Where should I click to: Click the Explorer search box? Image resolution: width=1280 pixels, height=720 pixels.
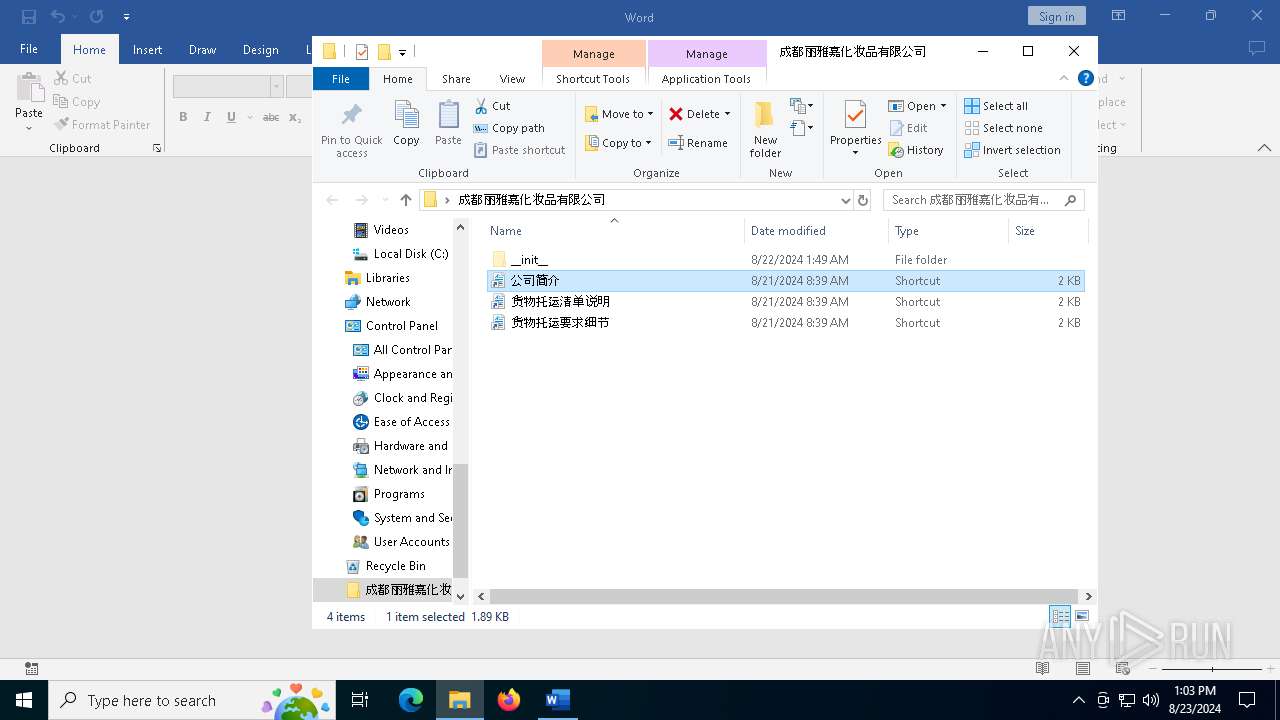(983, 200)
